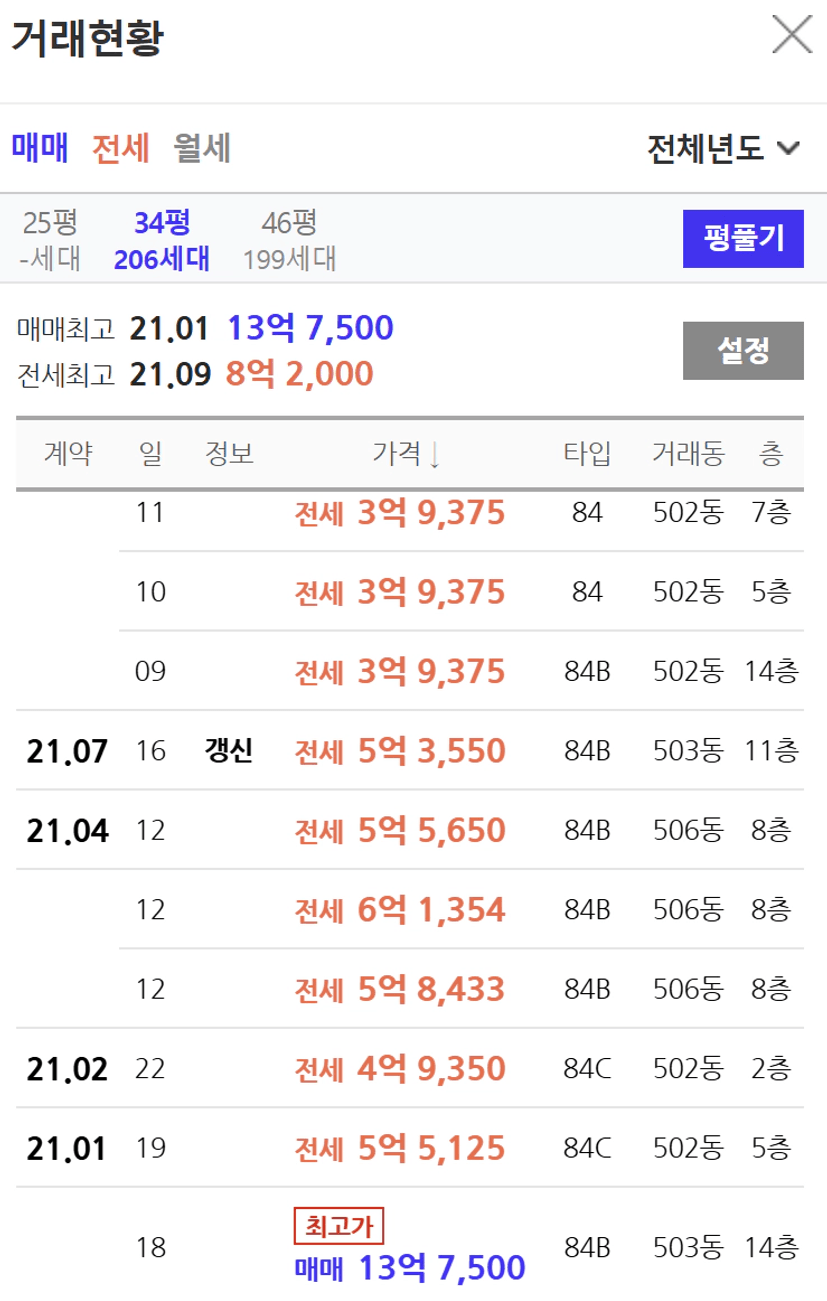Click the chevron next to 전체년도
This screenshot has height=1301, width=827.
click(788, 149)
